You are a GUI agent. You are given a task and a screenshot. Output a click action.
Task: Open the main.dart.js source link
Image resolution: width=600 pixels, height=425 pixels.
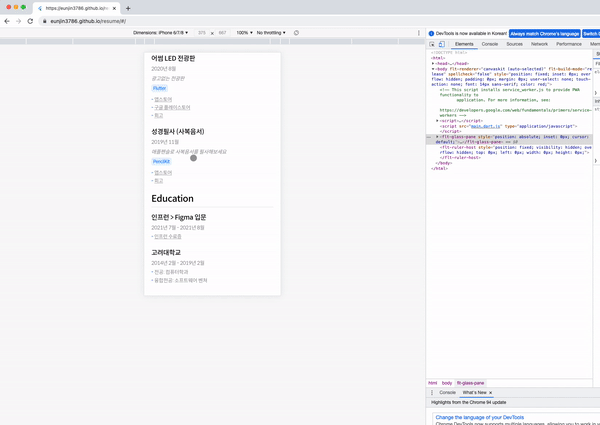pyautogui.click(x=484, y=126)
